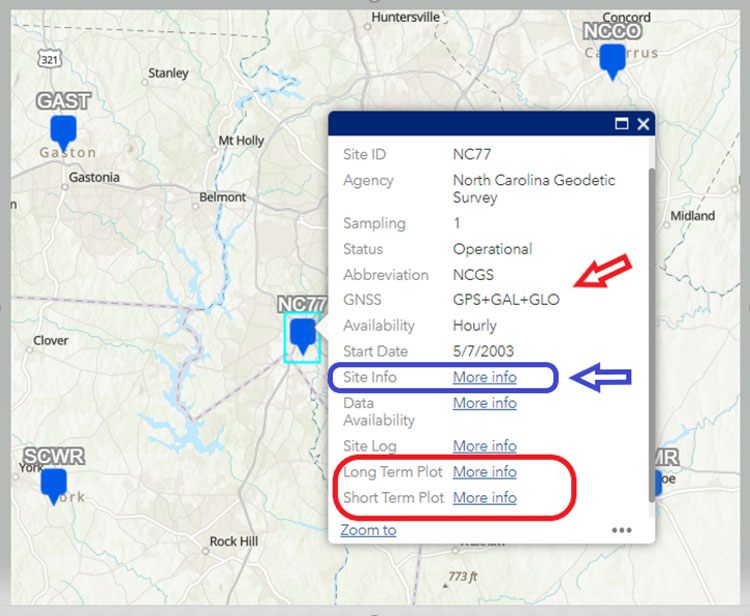Open Data Availability More info link
Image resolution: width=750 pixels, height=616 pixels.
[484, 403]
